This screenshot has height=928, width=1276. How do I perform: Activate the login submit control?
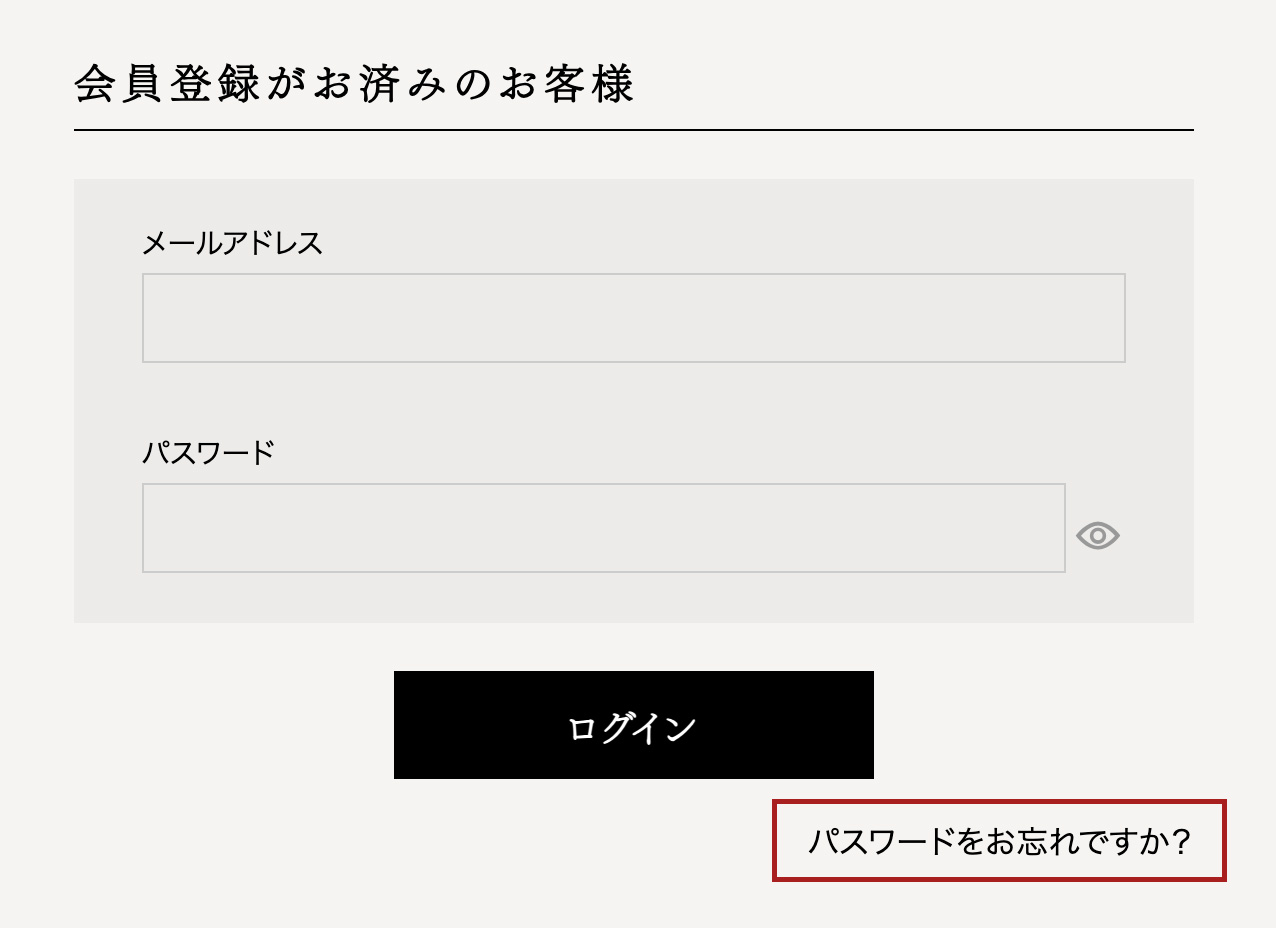click(x=633, y=723)
